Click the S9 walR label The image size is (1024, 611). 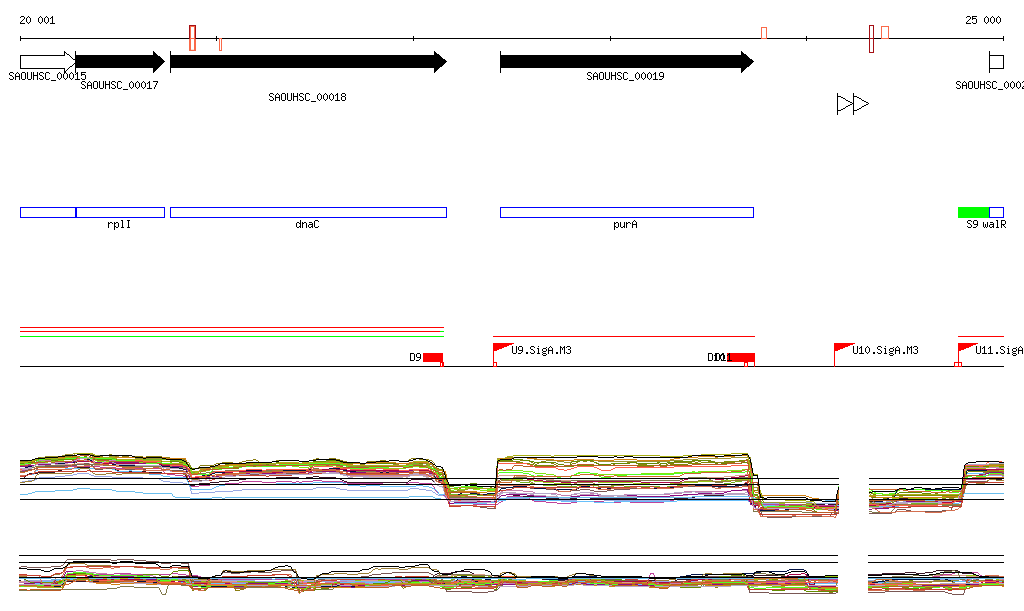[986, 224]
